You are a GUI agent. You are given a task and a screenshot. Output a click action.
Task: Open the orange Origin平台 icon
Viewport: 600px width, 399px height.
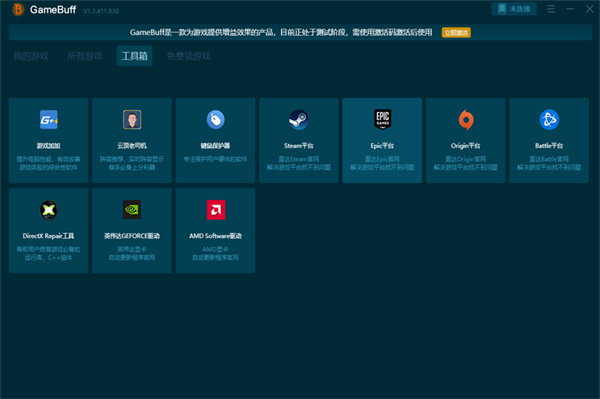pos(466,120)
